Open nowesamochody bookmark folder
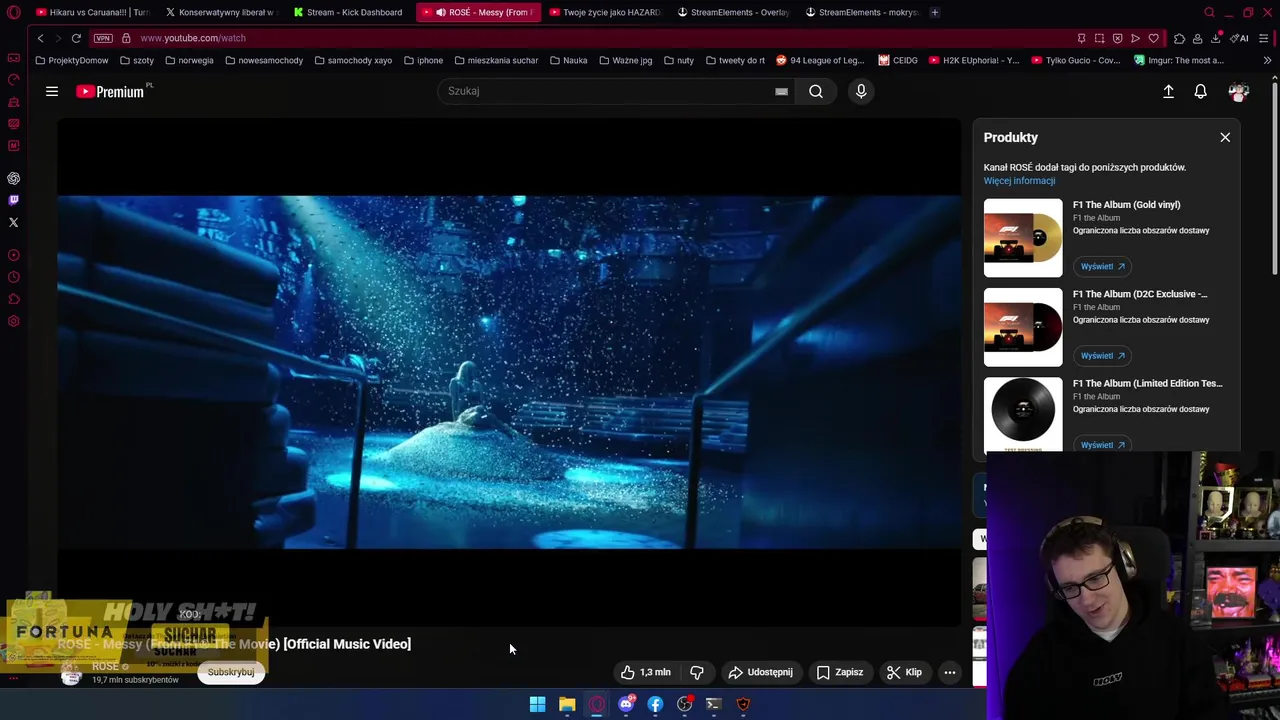The image size is (1280, 720). coord(264,60)
